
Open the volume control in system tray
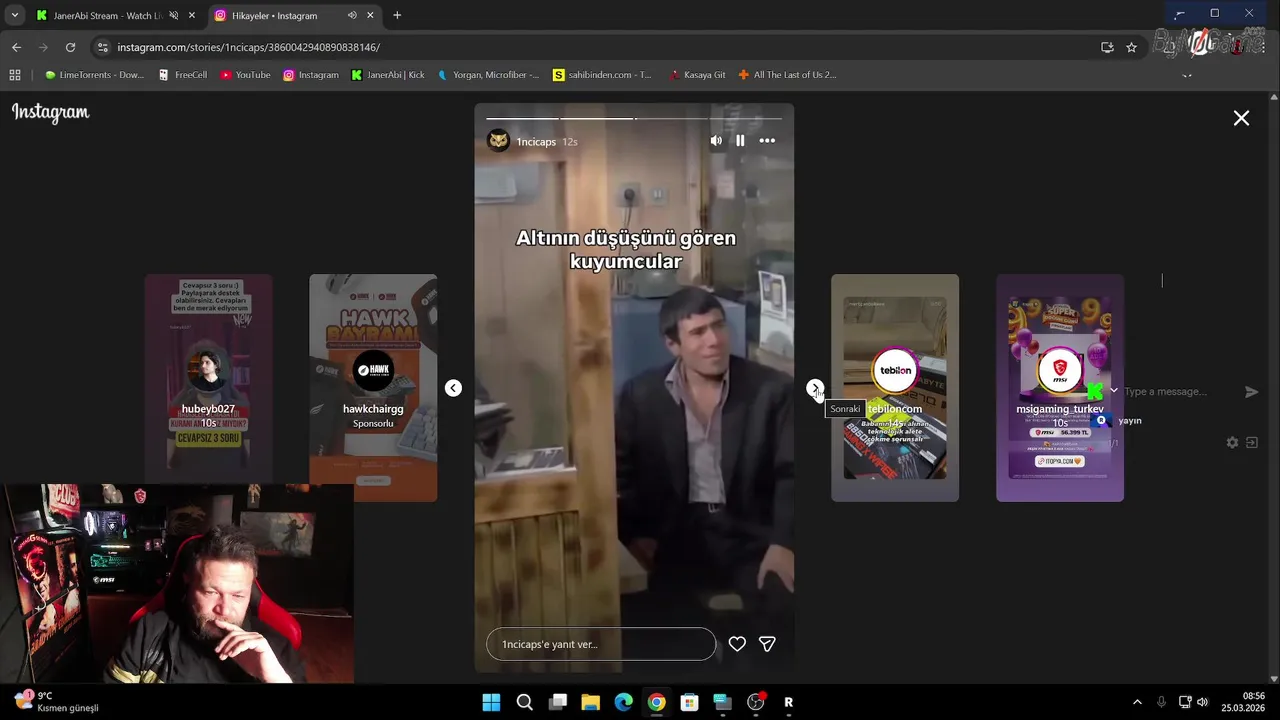1202,702
